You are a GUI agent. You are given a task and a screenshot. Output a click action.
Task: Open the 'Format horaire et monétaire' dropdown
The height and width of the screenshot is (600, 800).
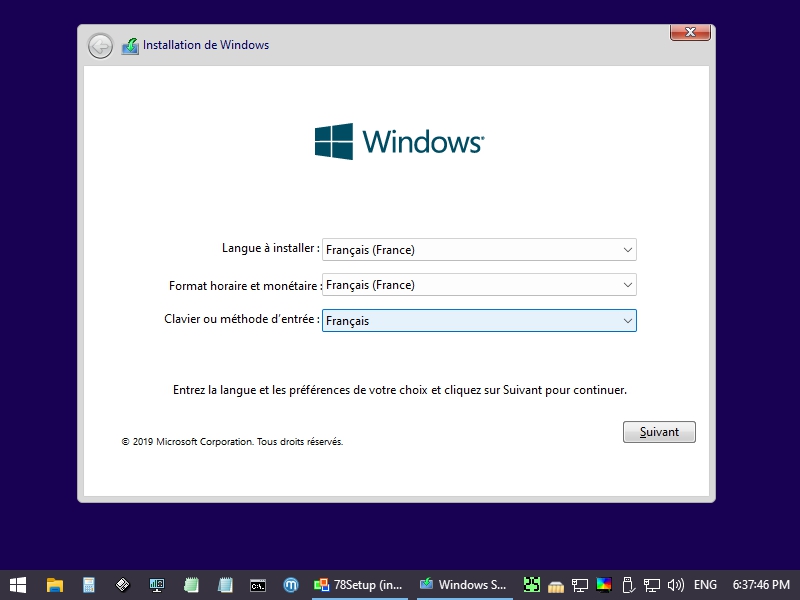tap(627, 285)
